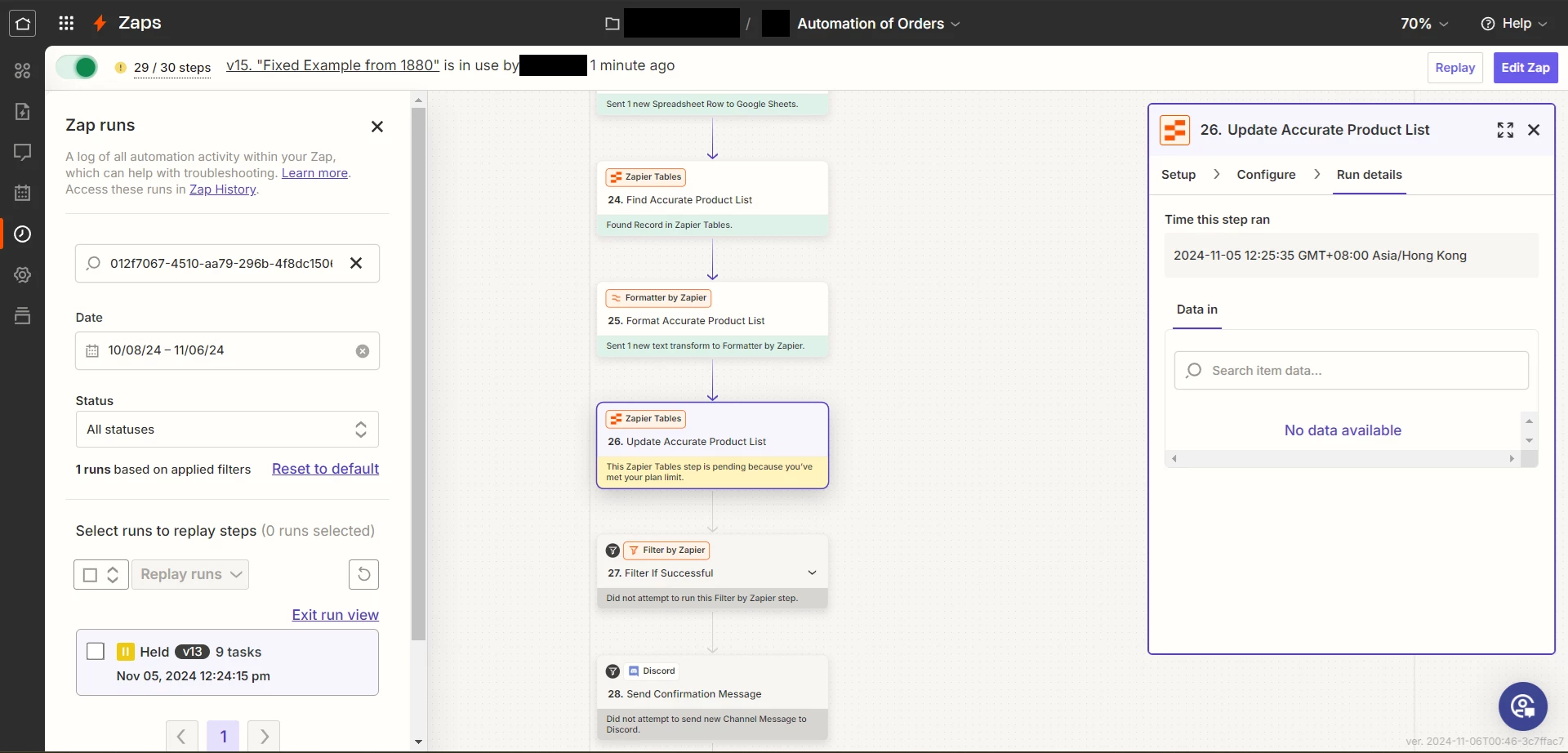Toggle the select all runs checkbox
The height and width of the screenshot is (753, 1568).
(91, 575)
